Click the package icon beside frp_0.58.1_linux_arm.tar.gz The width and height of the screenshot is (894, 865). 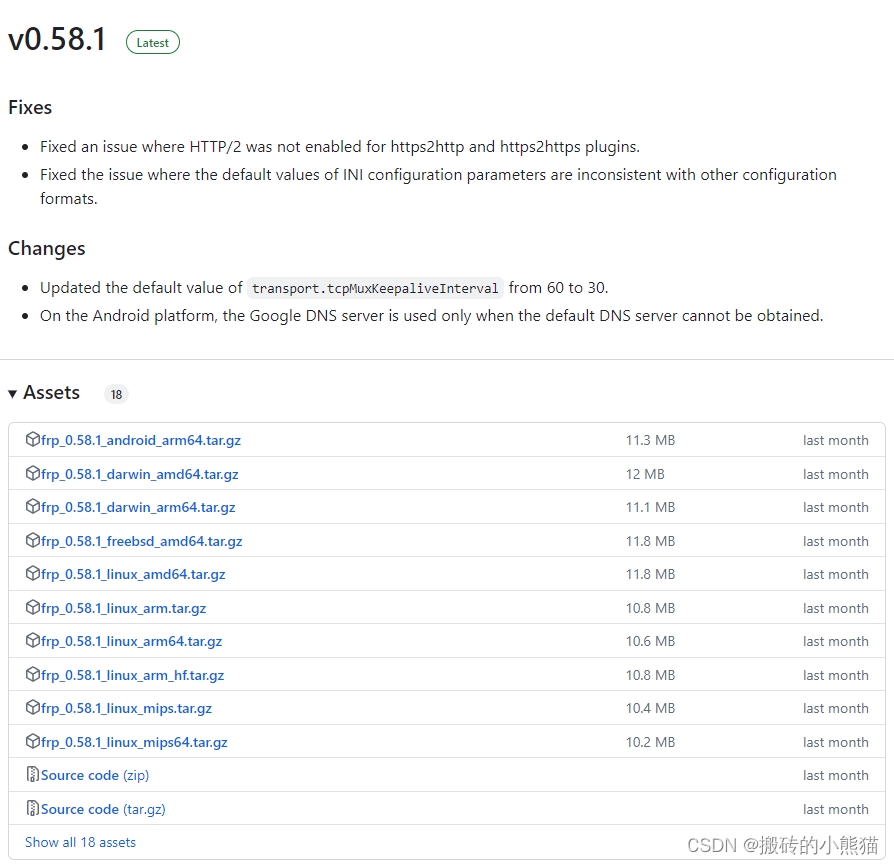[x=32, y=608]
